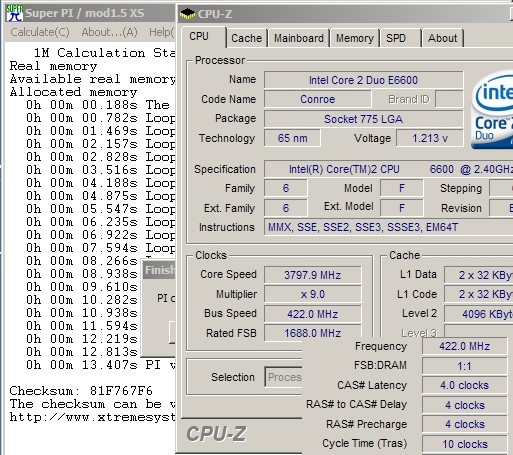
Task: Click the Level 2 cache value 4096 KBytes
Action: tap(479, 314)
